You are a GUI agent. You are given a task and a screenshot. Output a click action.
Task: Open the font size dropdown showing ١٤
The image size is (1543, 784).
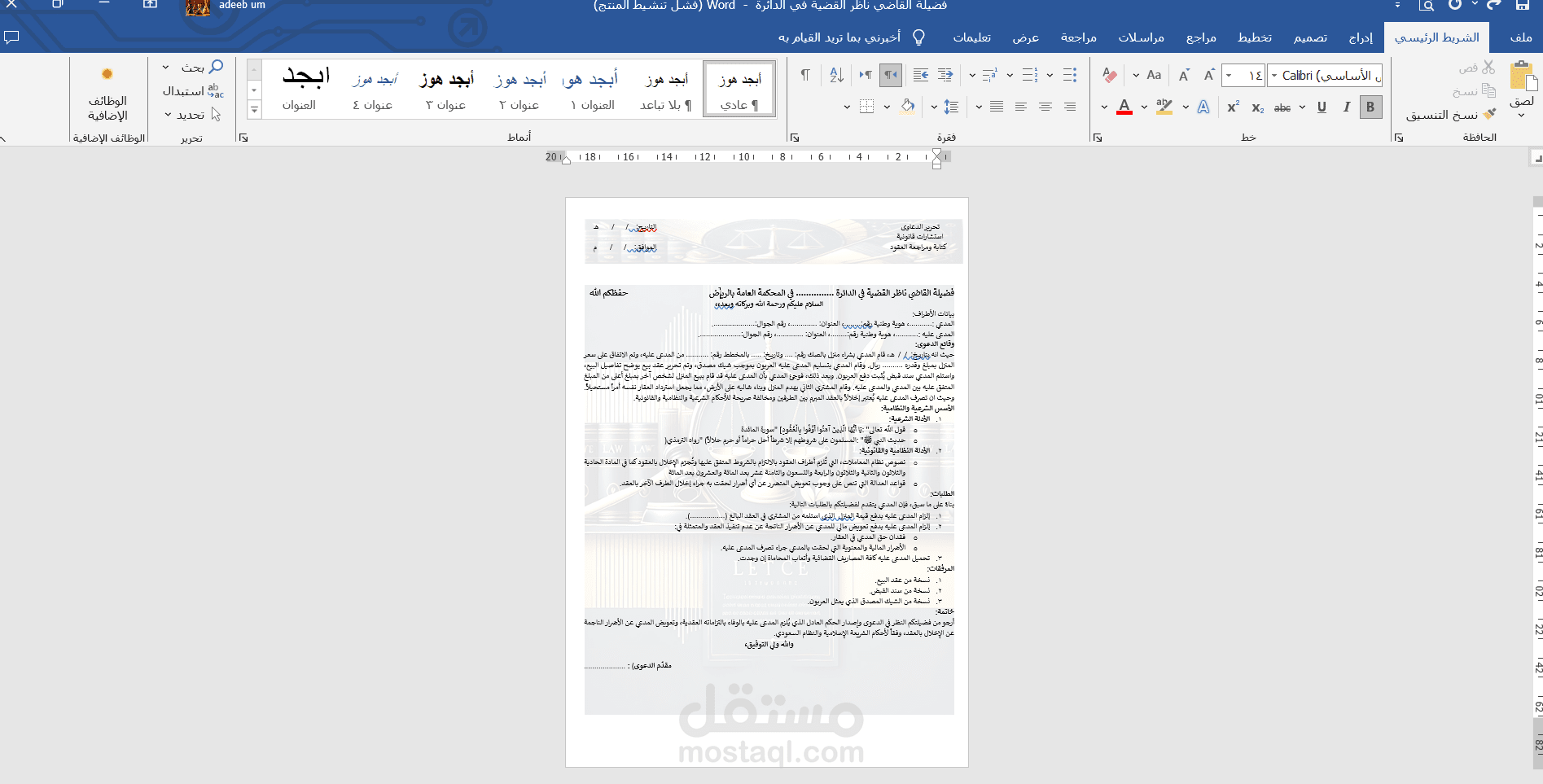pos(1229,75)
